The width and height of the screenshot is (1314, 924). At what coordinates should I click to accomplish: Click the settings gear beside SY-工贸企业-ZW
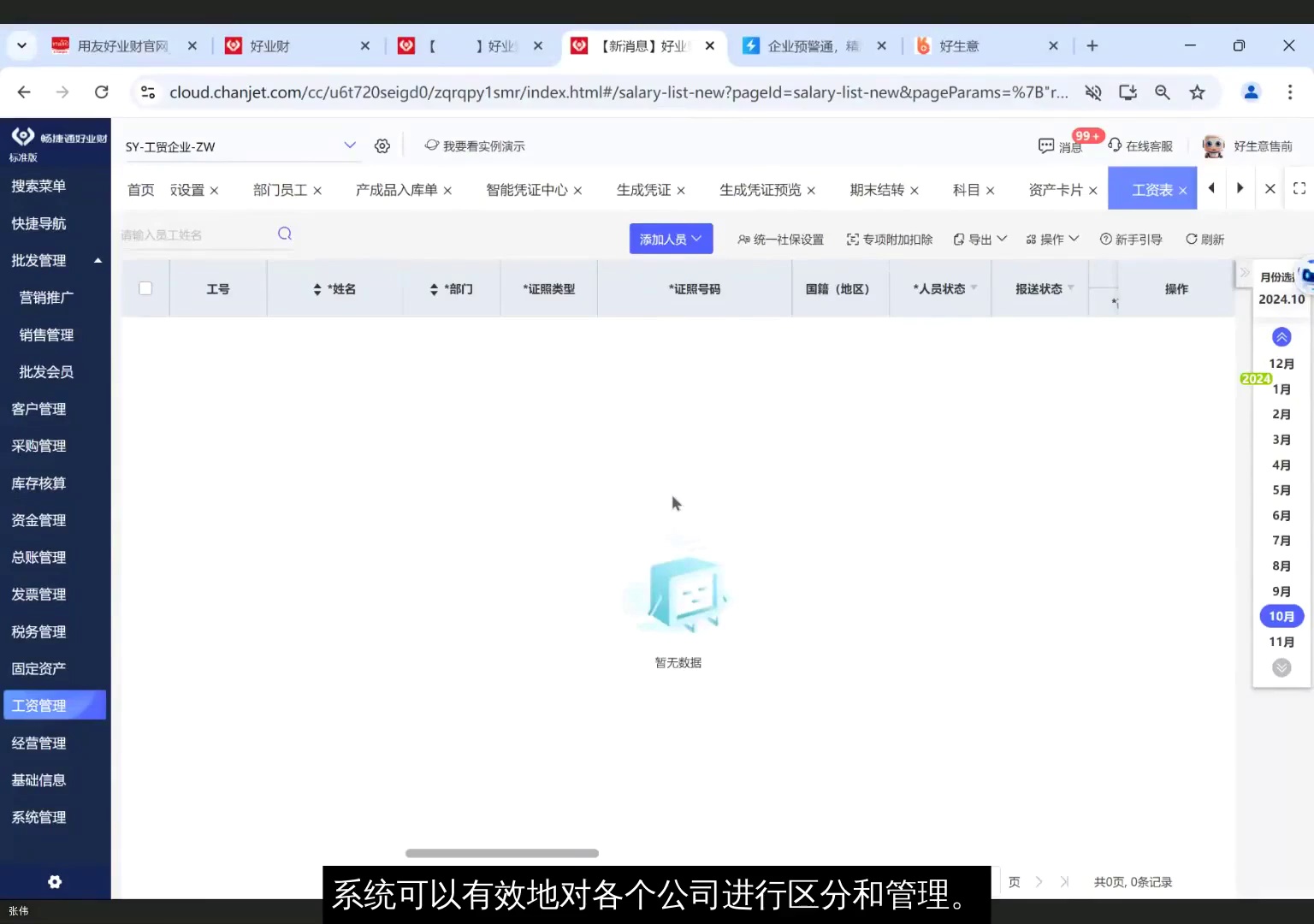(382, 145)
